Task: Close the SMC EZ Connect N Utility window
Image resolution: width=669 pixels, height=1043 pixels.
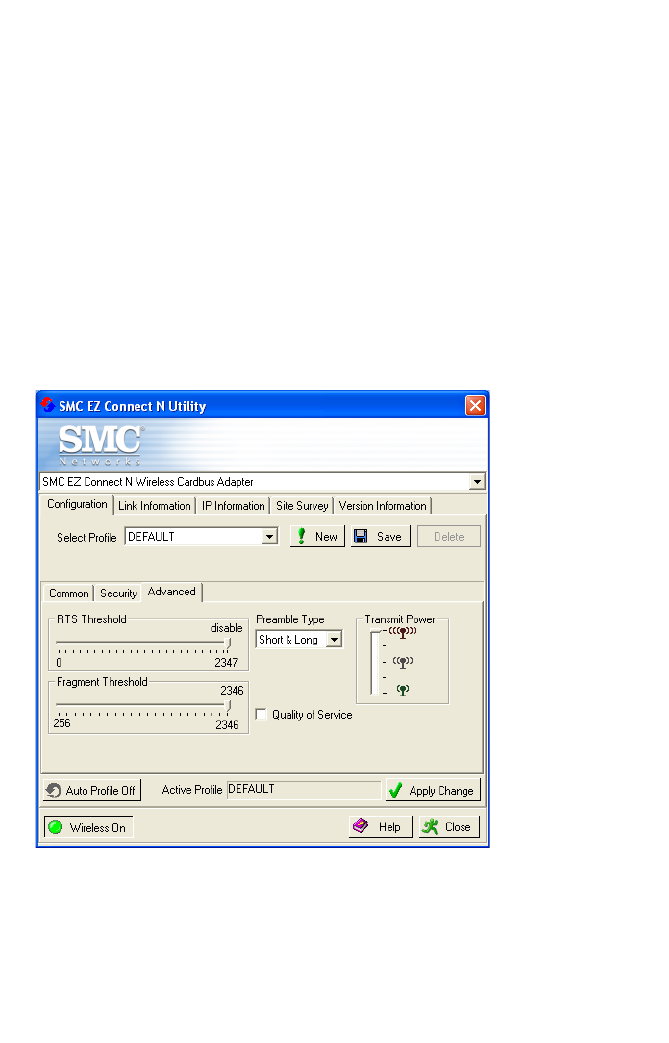Action: (475, 405)
